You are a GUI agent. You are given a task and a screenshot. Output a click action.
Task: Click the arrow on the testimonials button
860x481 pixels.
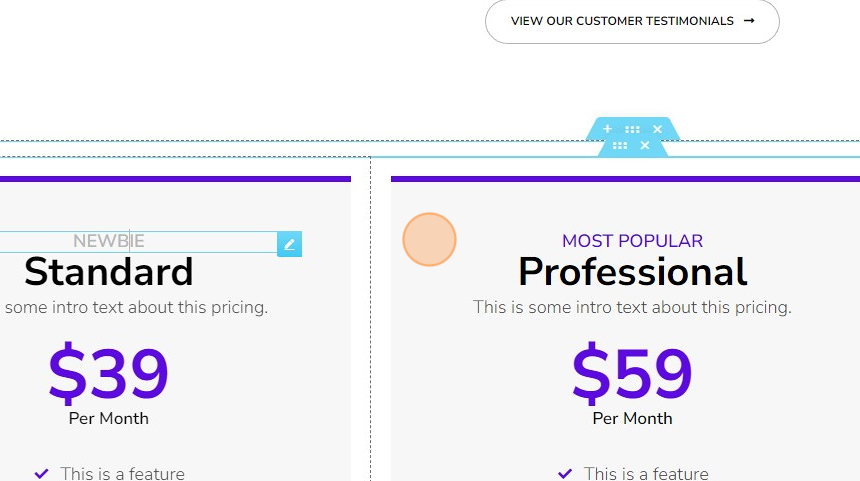pyautogui.click(x=749, y=21)
